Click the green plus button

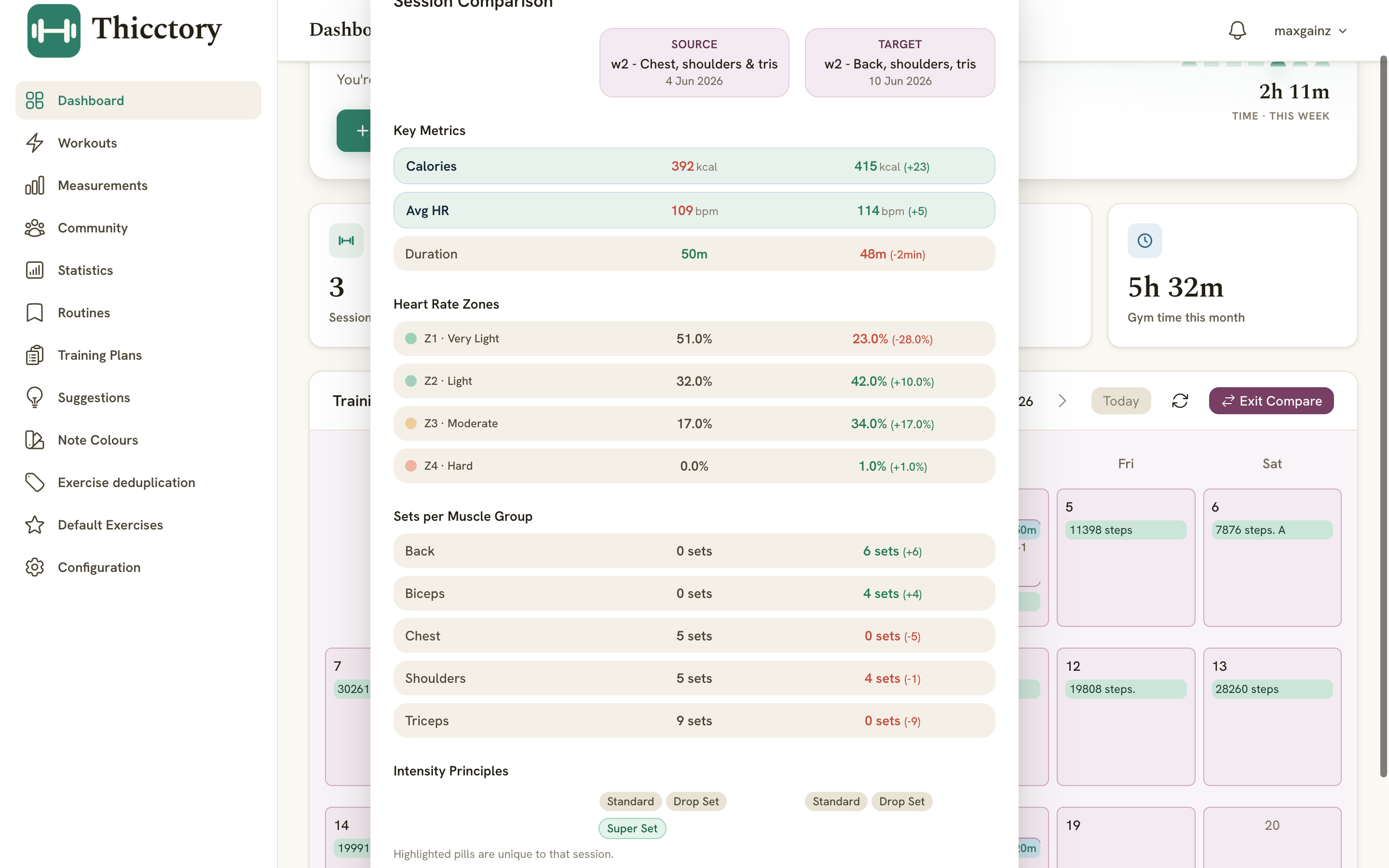point(354,131)
